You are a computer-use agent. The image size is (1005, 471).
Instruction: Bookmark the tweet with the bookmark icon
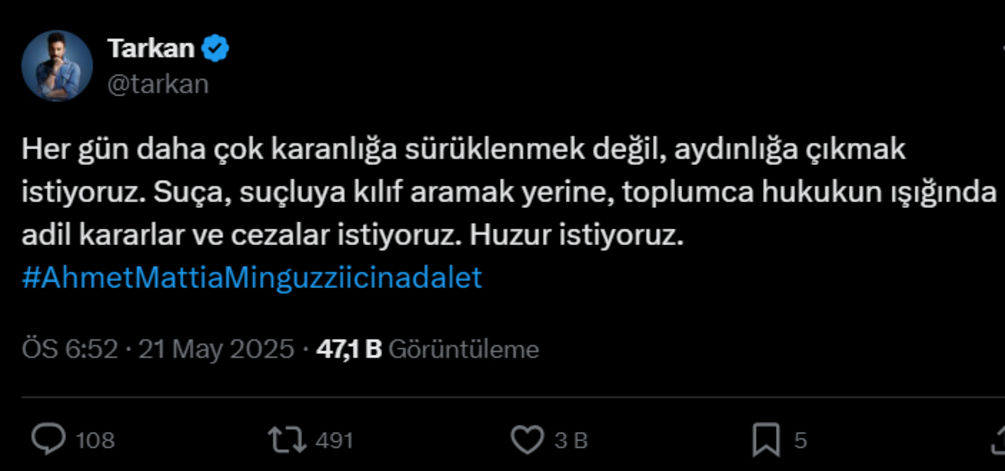point(767,440)
